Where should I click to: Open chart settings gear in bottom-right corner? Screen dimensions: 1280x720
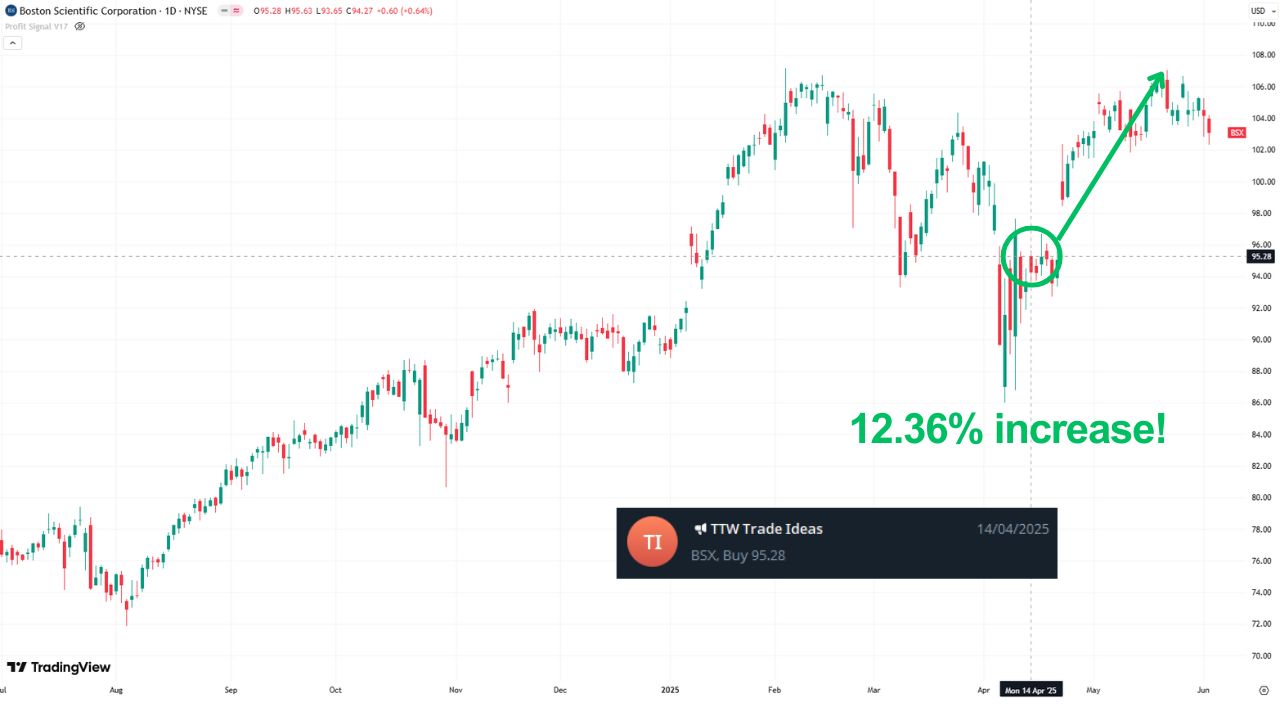point(1263,690)
